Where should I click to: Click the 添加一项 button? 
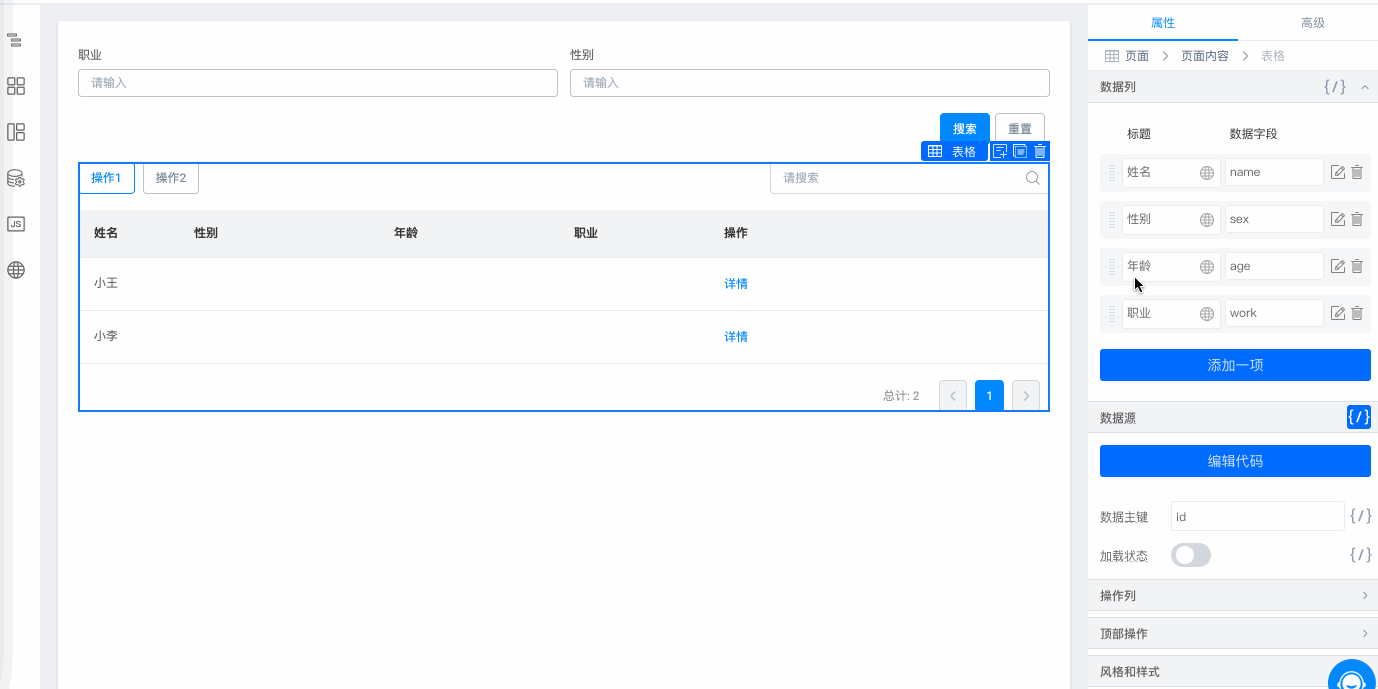click(x=1235, y=365)
